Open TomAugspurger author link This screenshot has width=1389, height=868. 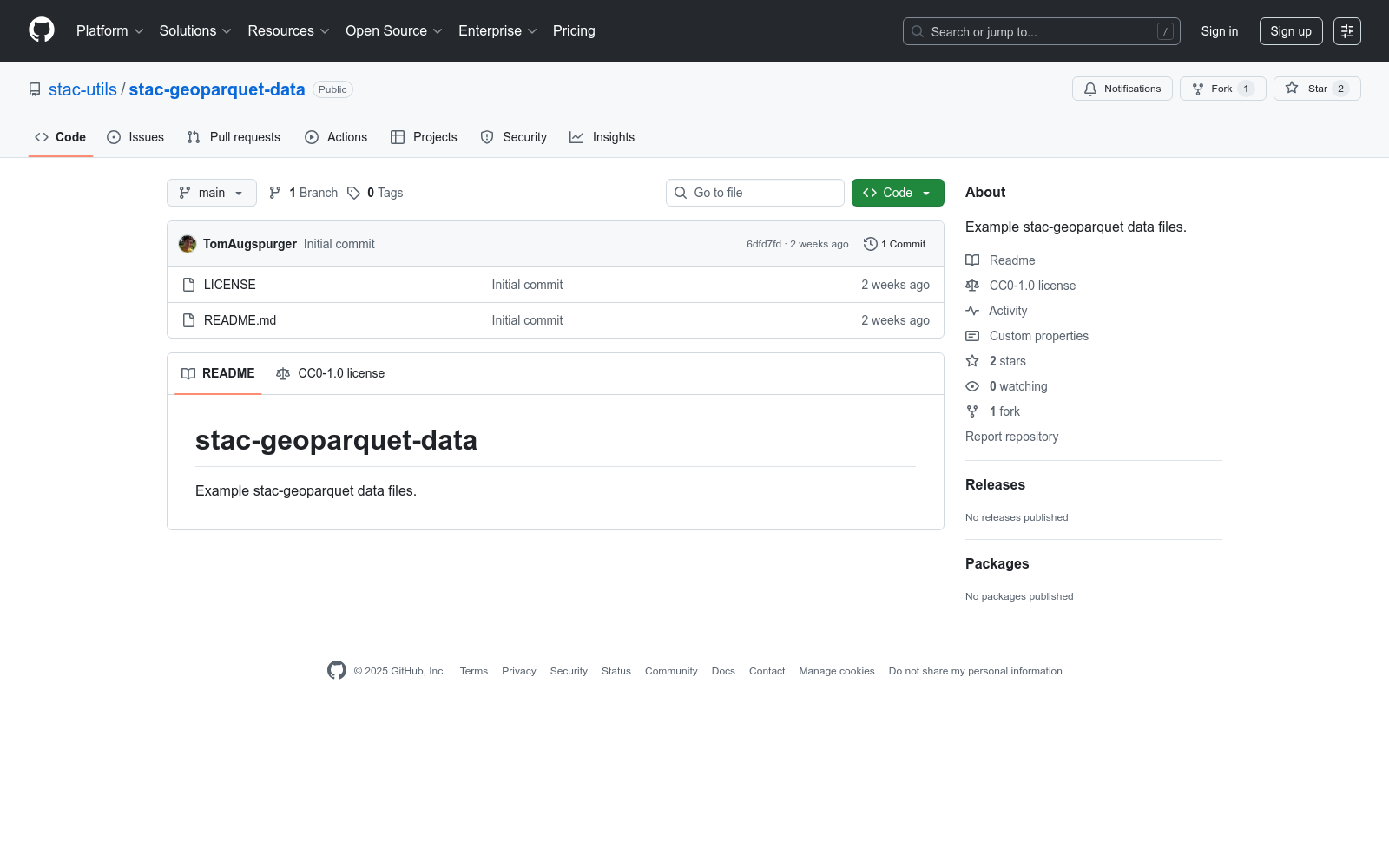(x=250, y=244)
